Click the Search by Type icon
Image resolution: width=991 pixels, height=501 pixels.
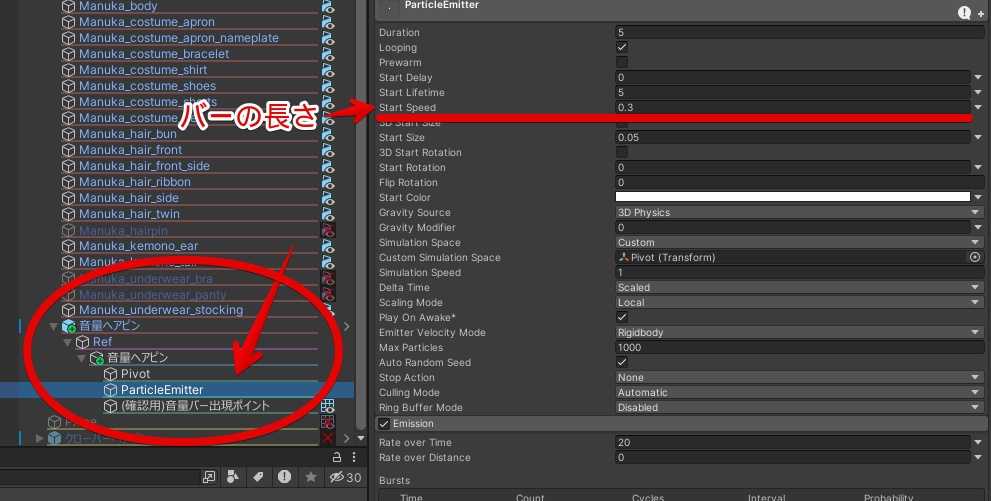233,477
